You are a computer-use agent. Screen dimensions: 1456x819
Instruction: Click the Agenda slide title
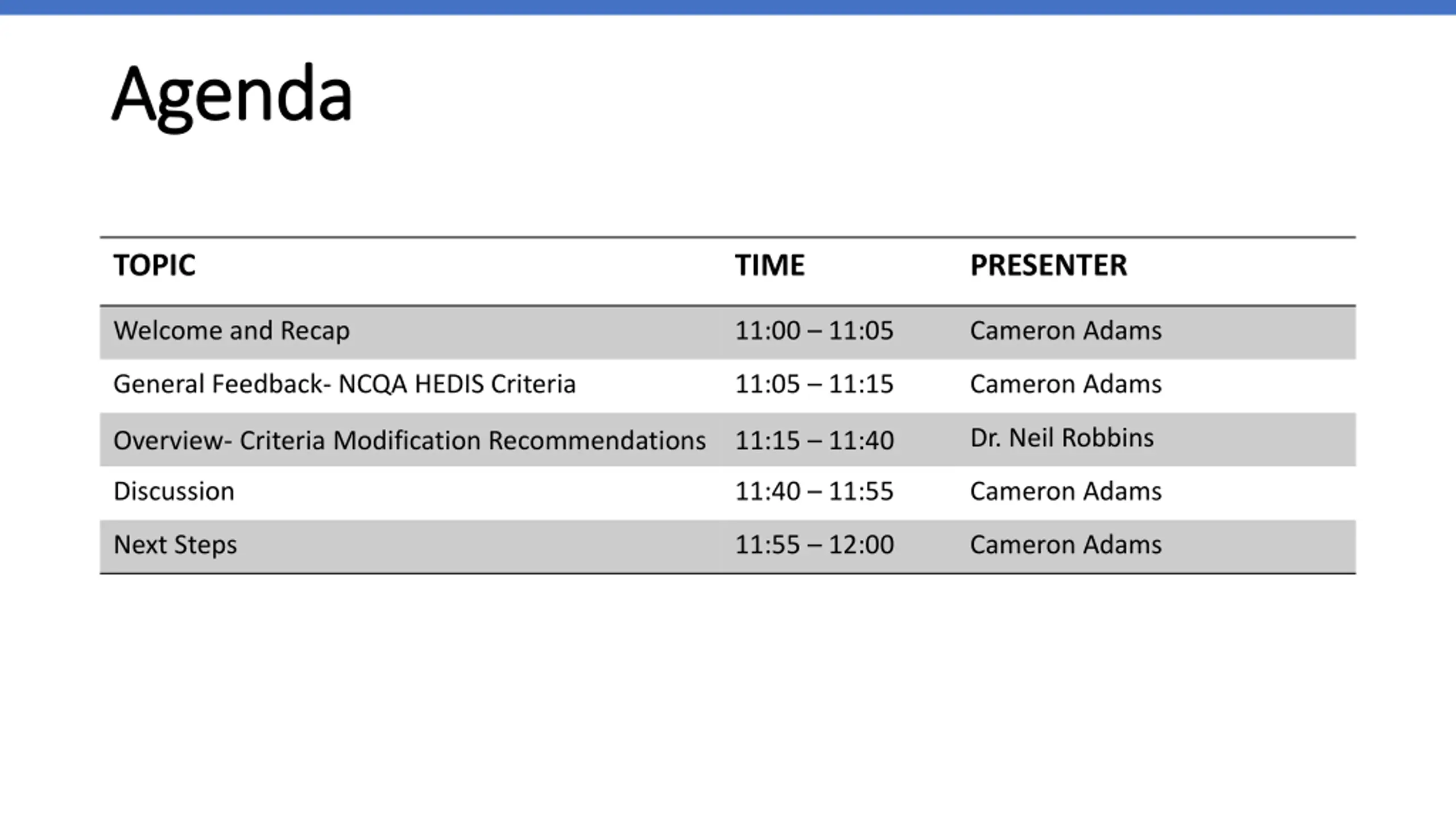(232, 96)
